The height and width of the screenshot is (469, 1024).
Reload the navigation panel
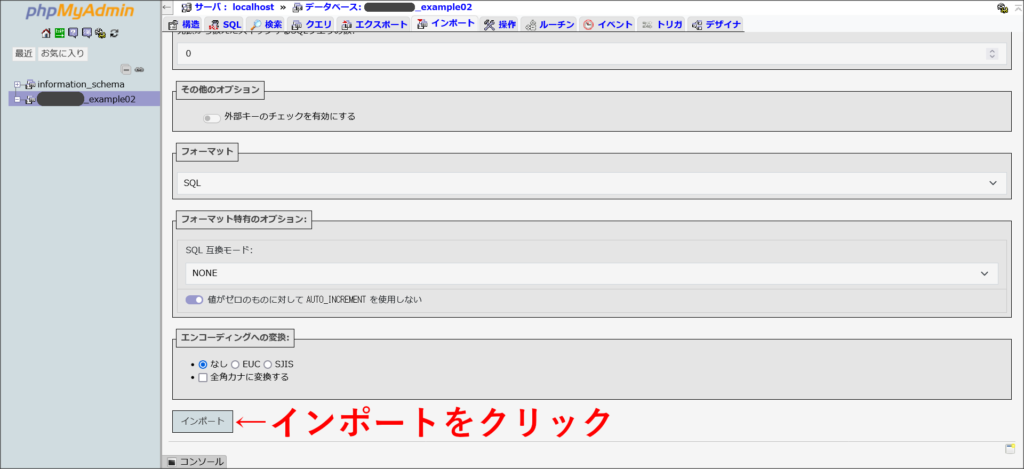(114, 33)
